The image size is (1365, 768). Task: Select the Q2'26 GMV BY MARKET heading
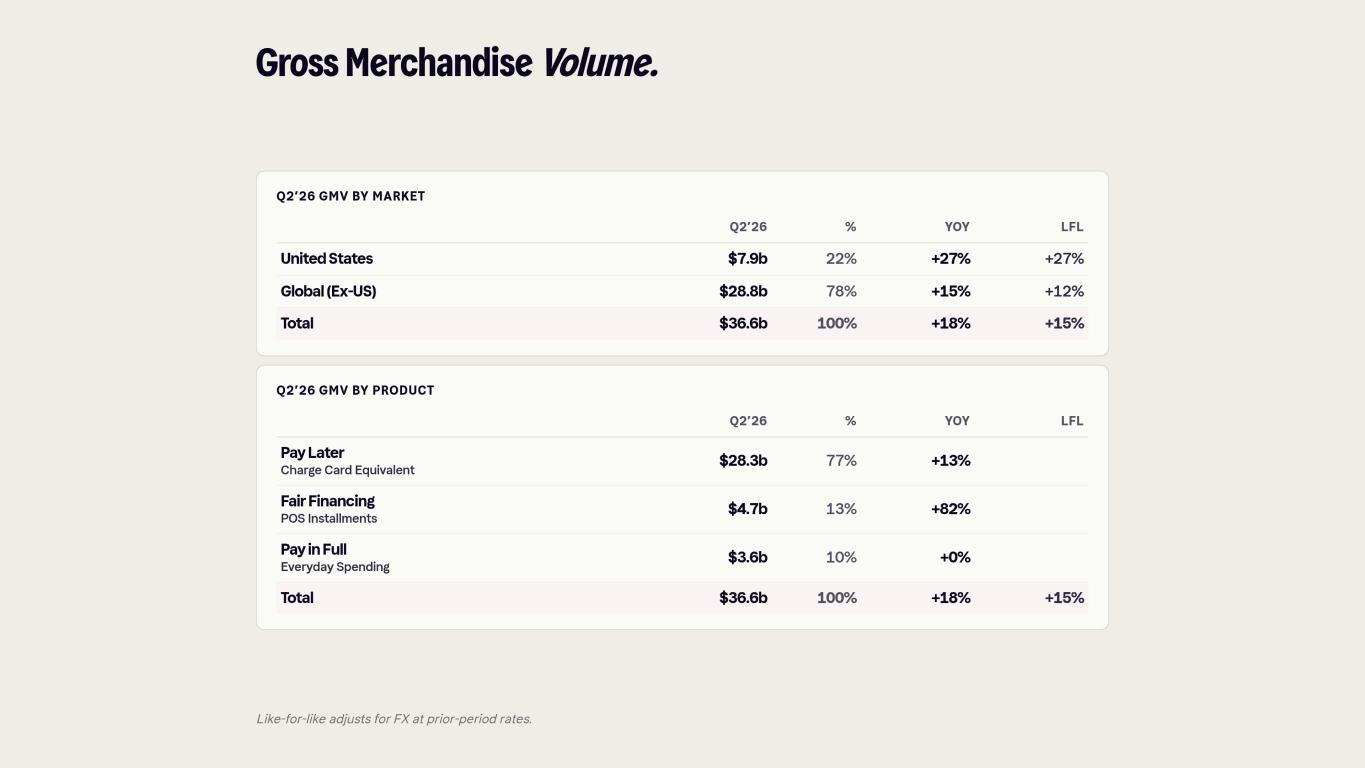(x=351, y=196)
